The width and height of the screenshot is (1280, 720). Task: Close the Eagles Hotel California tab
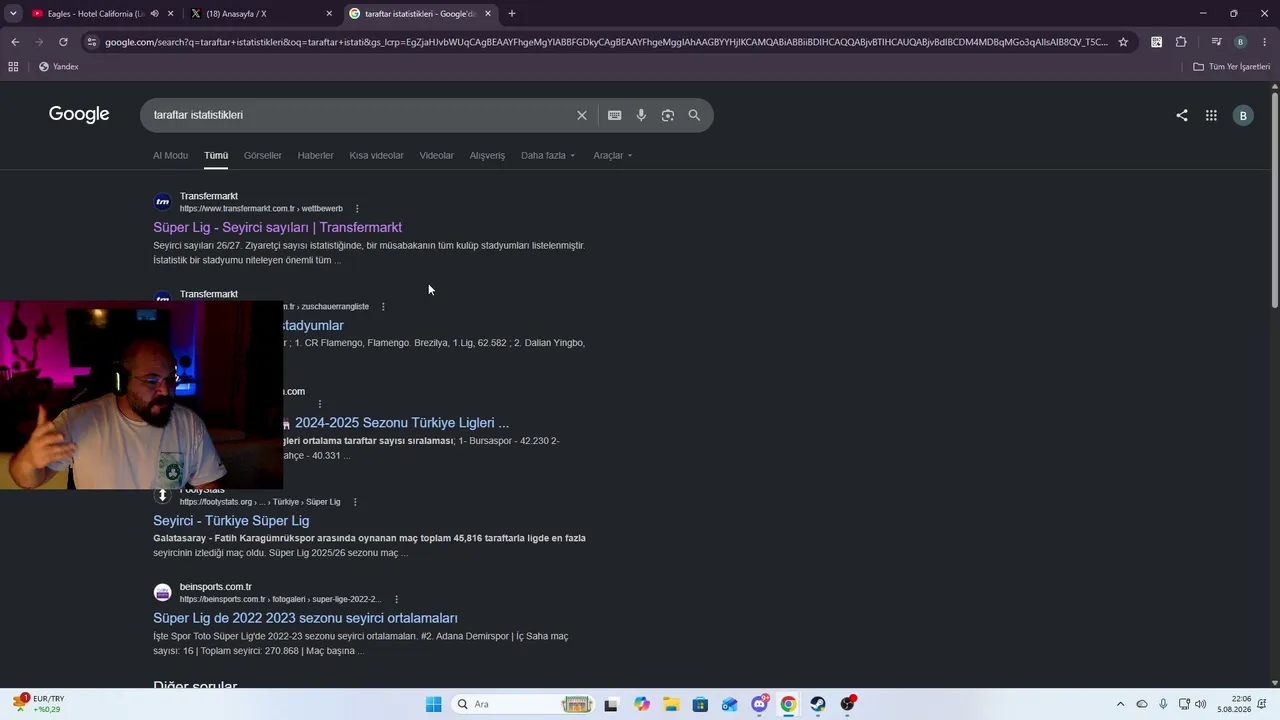tap(170, 14)
